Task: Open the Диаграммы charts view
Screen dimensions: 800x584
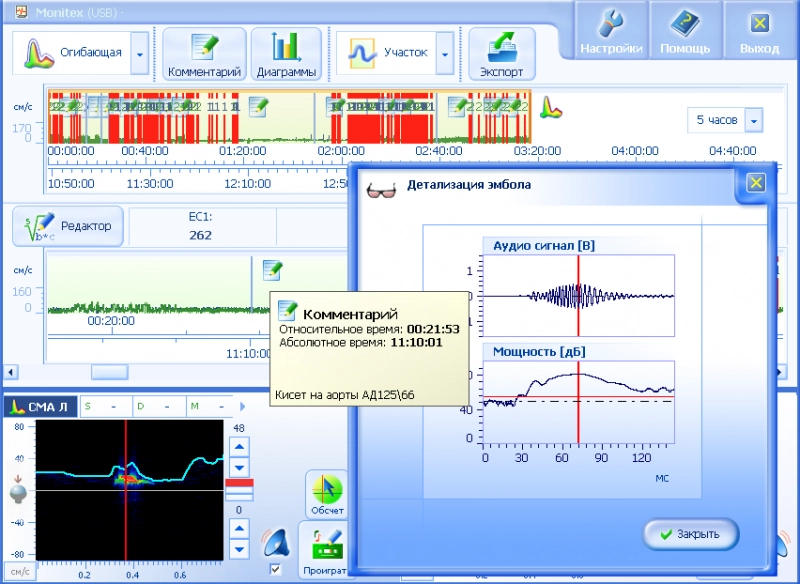Action: [x=286, y=54]
